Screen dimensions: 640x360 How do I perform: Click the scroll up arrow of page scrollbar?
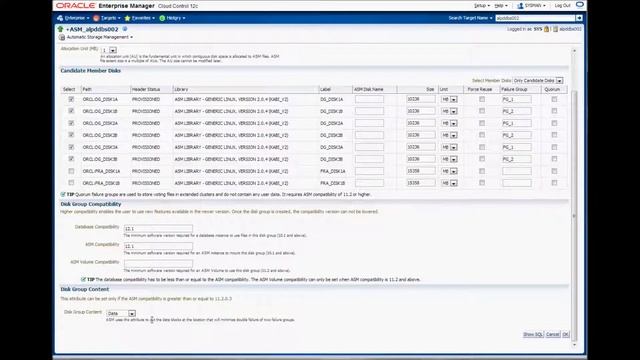point(574,51)
